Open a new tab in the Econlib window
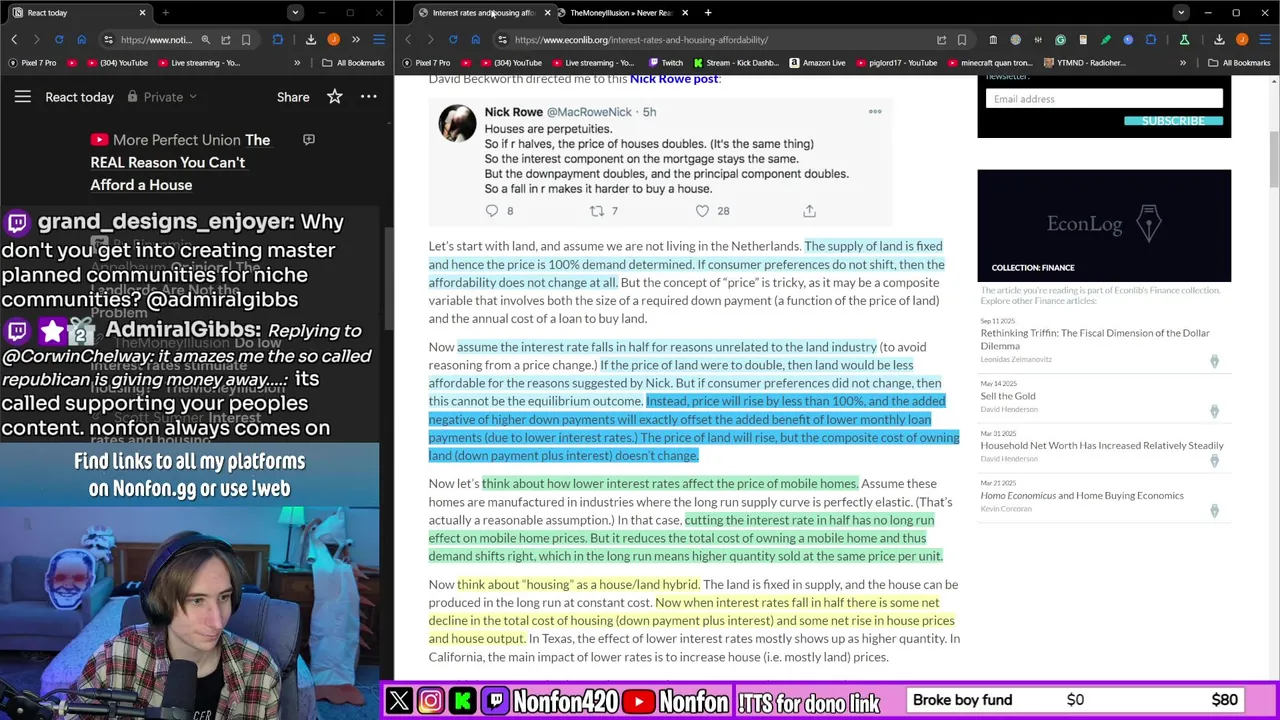The height and width of the screenshot is (720, 1280). [708, 13]
